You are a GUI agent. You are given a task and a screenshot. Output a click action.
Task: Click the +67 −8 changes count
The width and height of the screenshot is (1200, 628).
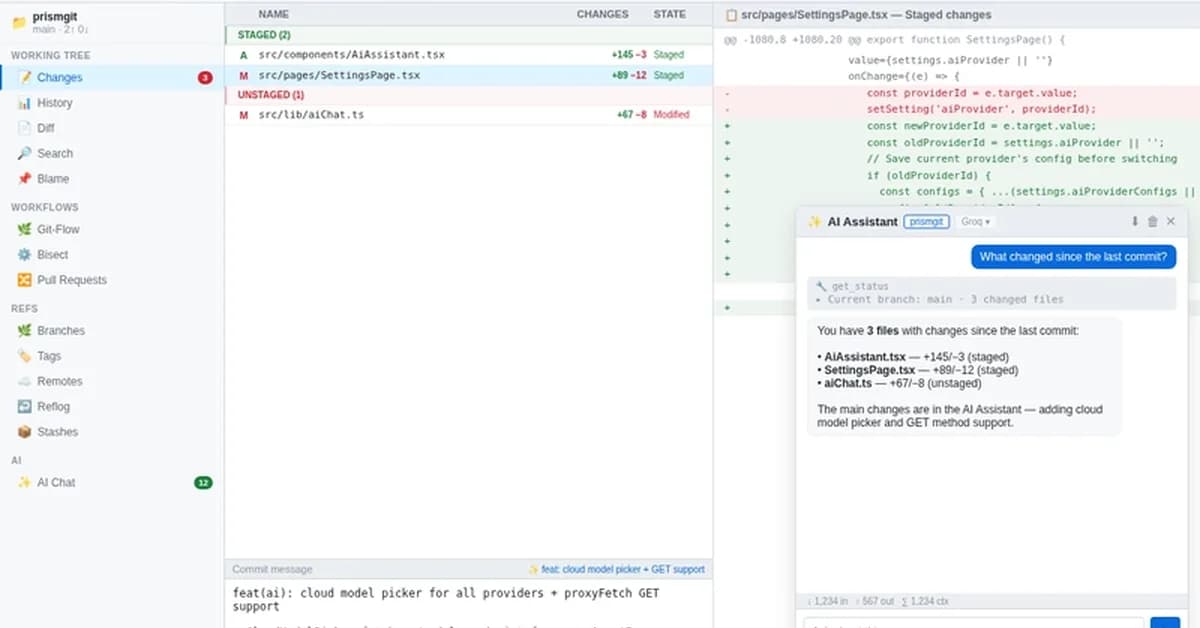632,115
